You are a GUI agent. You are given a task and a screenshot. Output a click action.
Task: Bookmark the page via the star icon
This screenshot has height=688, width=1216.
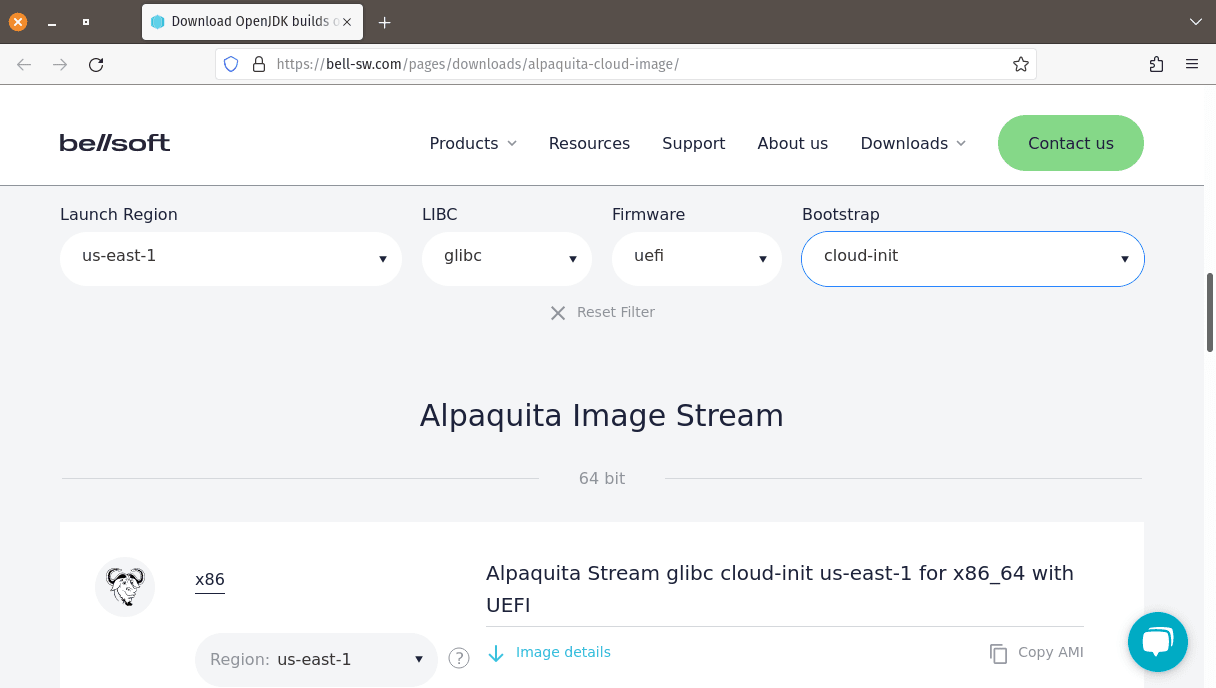(1021, 63)
